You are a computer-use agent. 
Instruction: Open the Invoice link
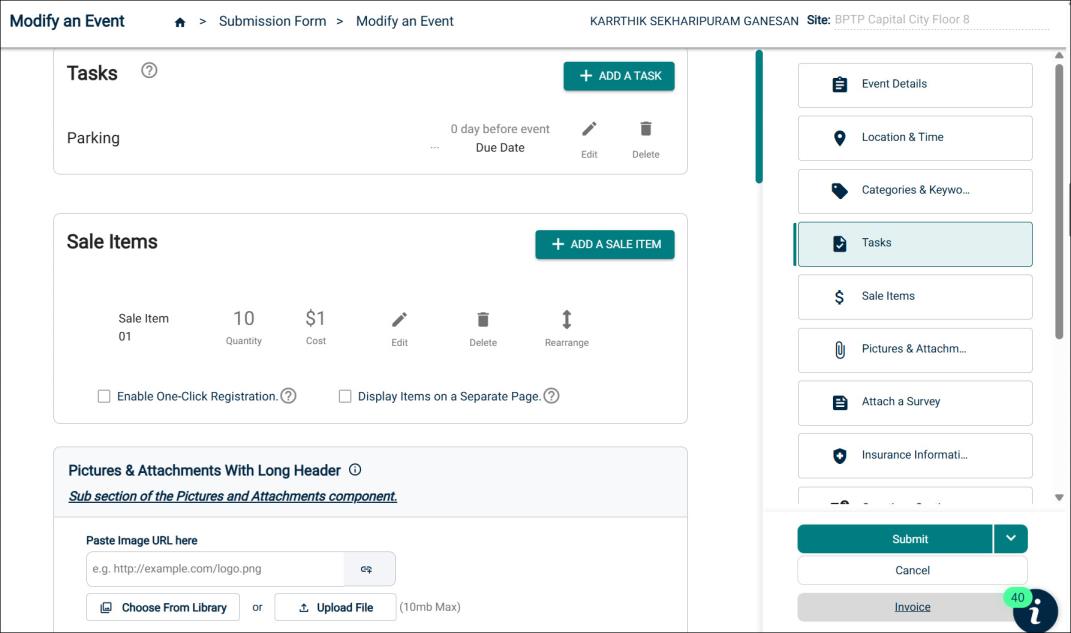coord(911,607)
